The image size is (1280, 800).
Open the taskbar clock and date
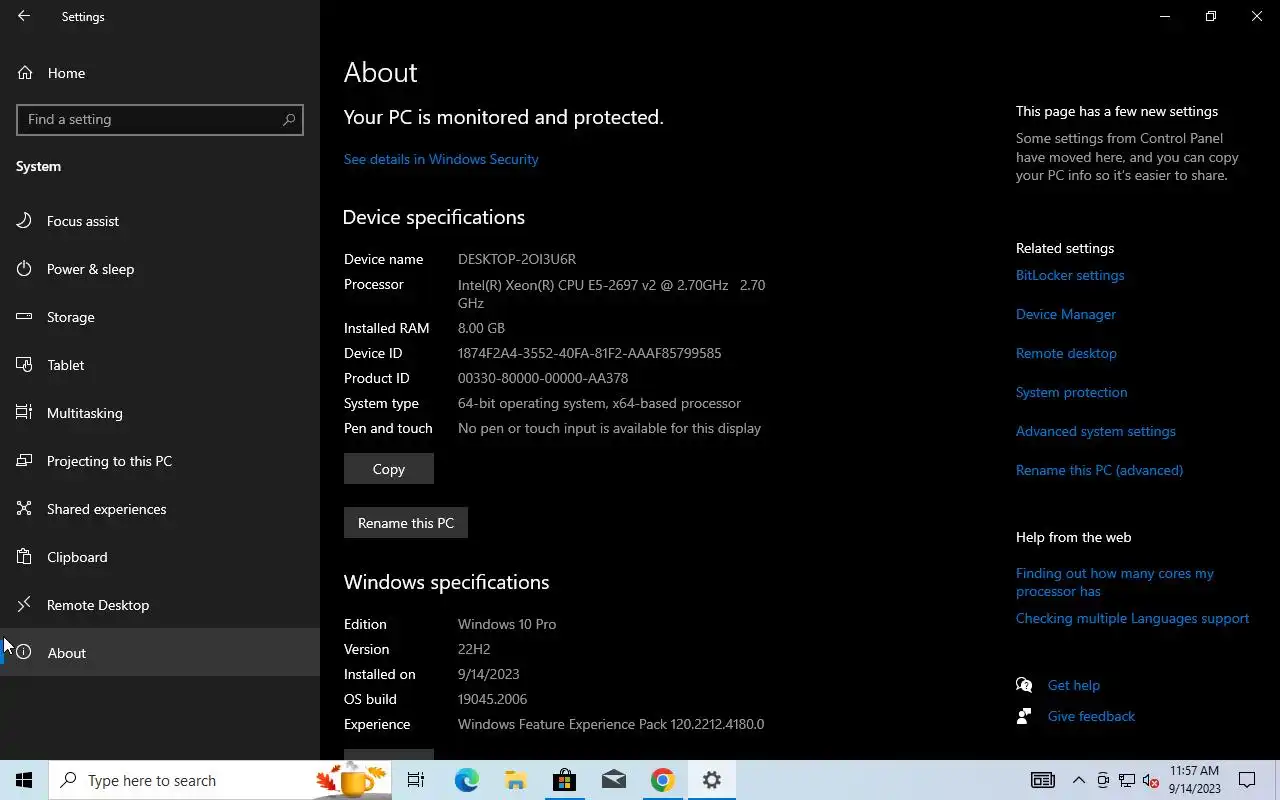pyautogui.click(x=1194, y=780)
